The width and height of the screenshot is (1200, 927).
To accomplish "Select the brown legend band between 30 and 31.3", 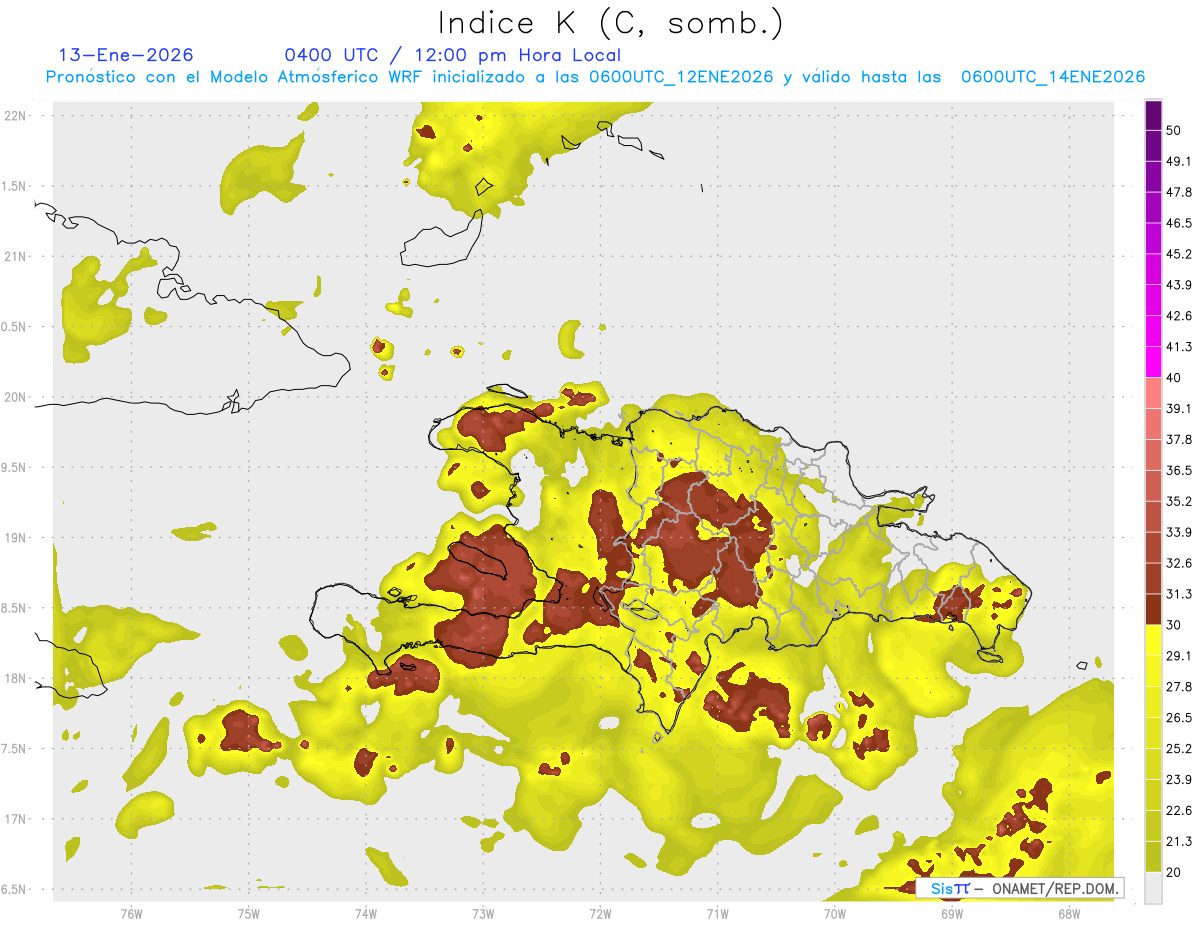I will [x=1153, y=609].
